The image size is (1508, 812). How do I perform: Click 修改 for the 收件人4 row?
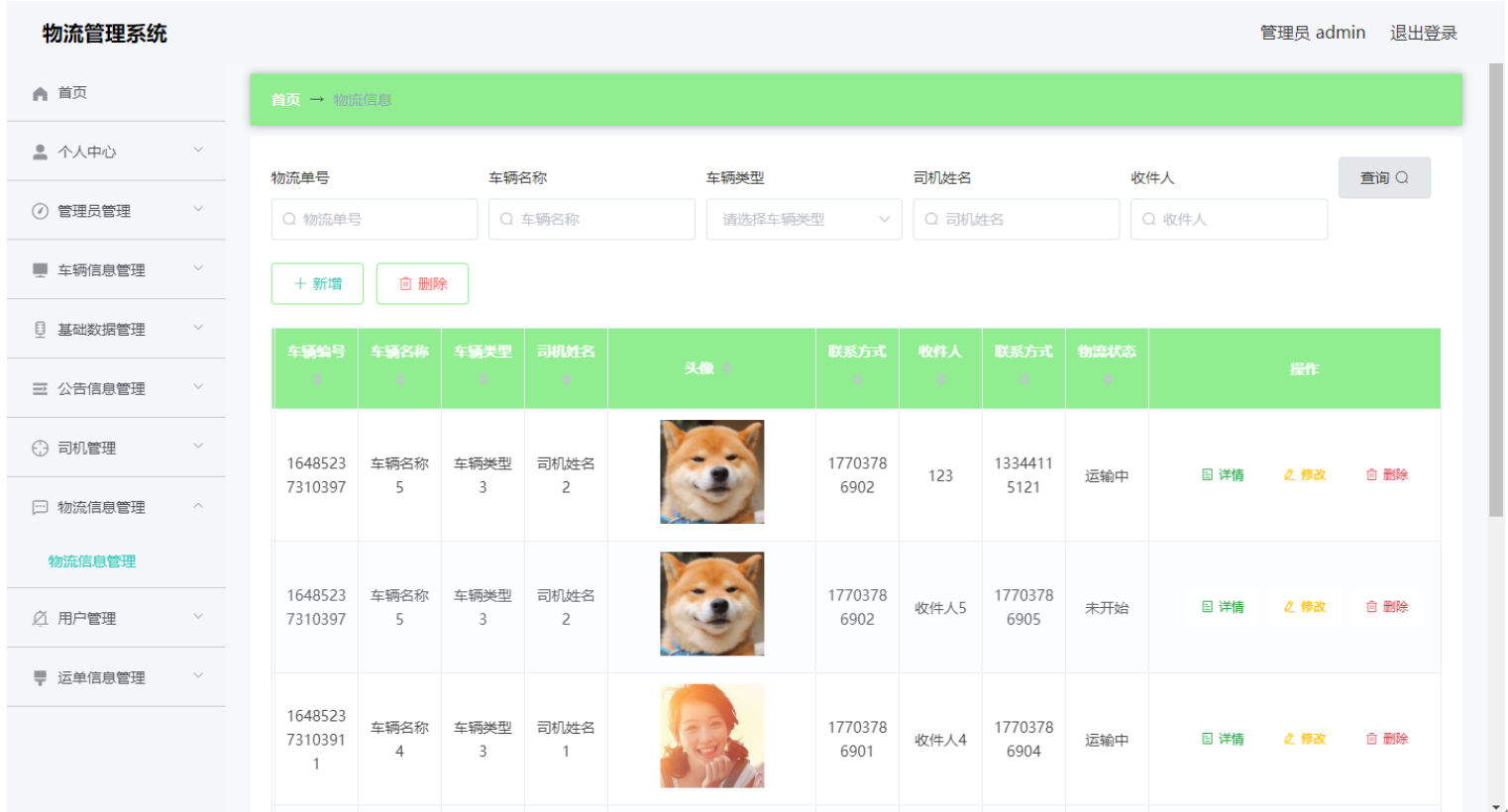pos(1305,739)
